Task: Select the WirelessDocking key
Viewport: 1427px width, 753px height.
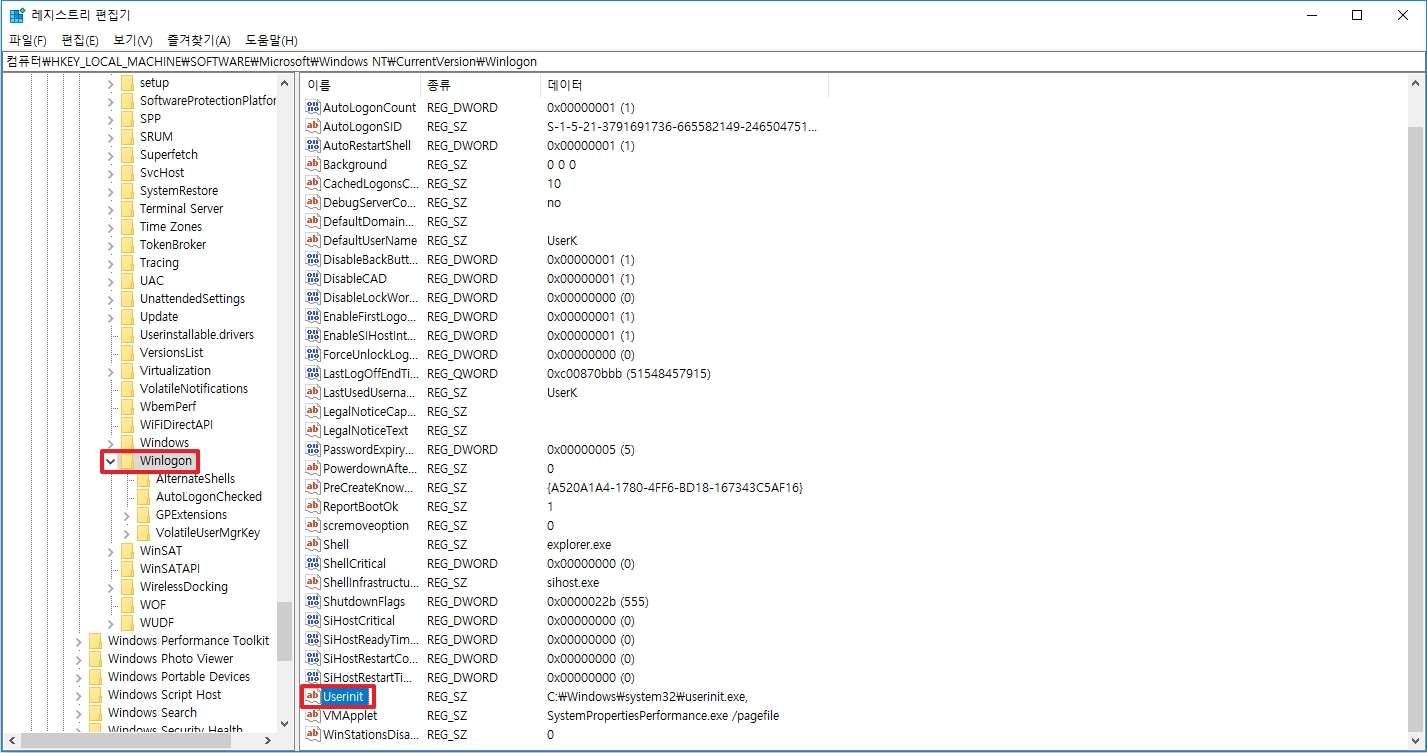Action: pyautogui.click(x=183, y=586)
